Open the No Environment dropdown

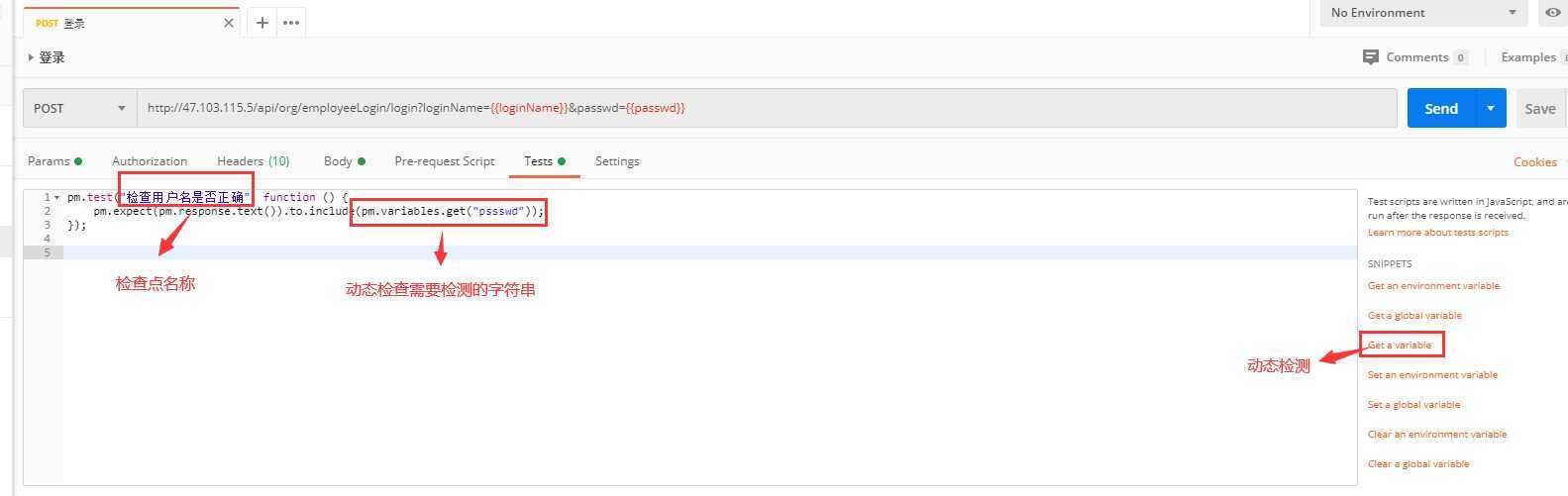pyautogui.click(x=1423, y=13)
